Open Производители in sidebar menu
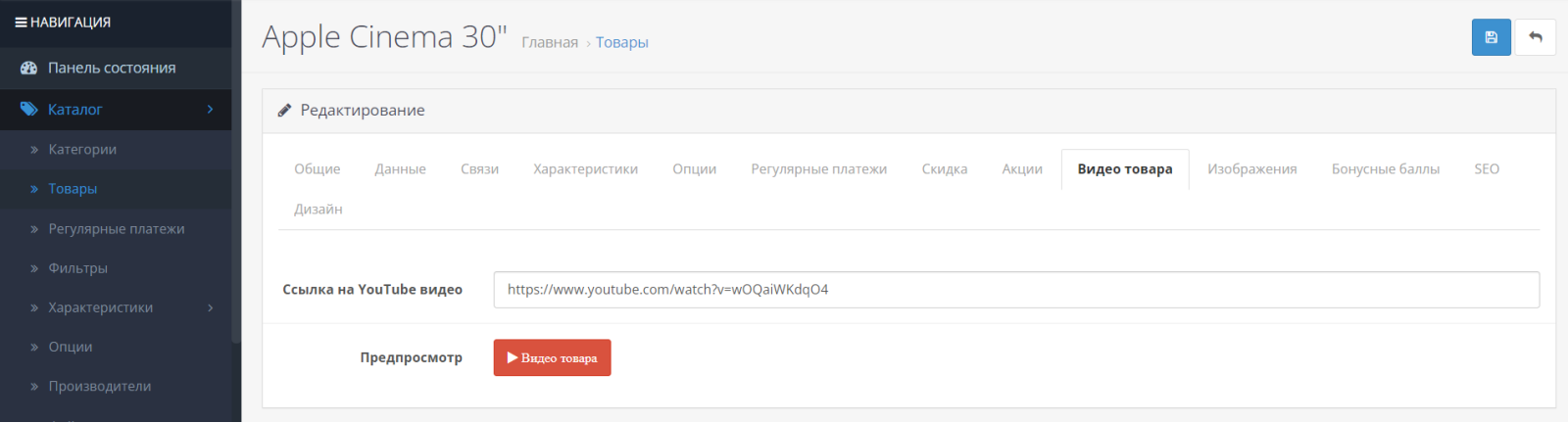The image size is (1568, 423). (x=116, y=386)
